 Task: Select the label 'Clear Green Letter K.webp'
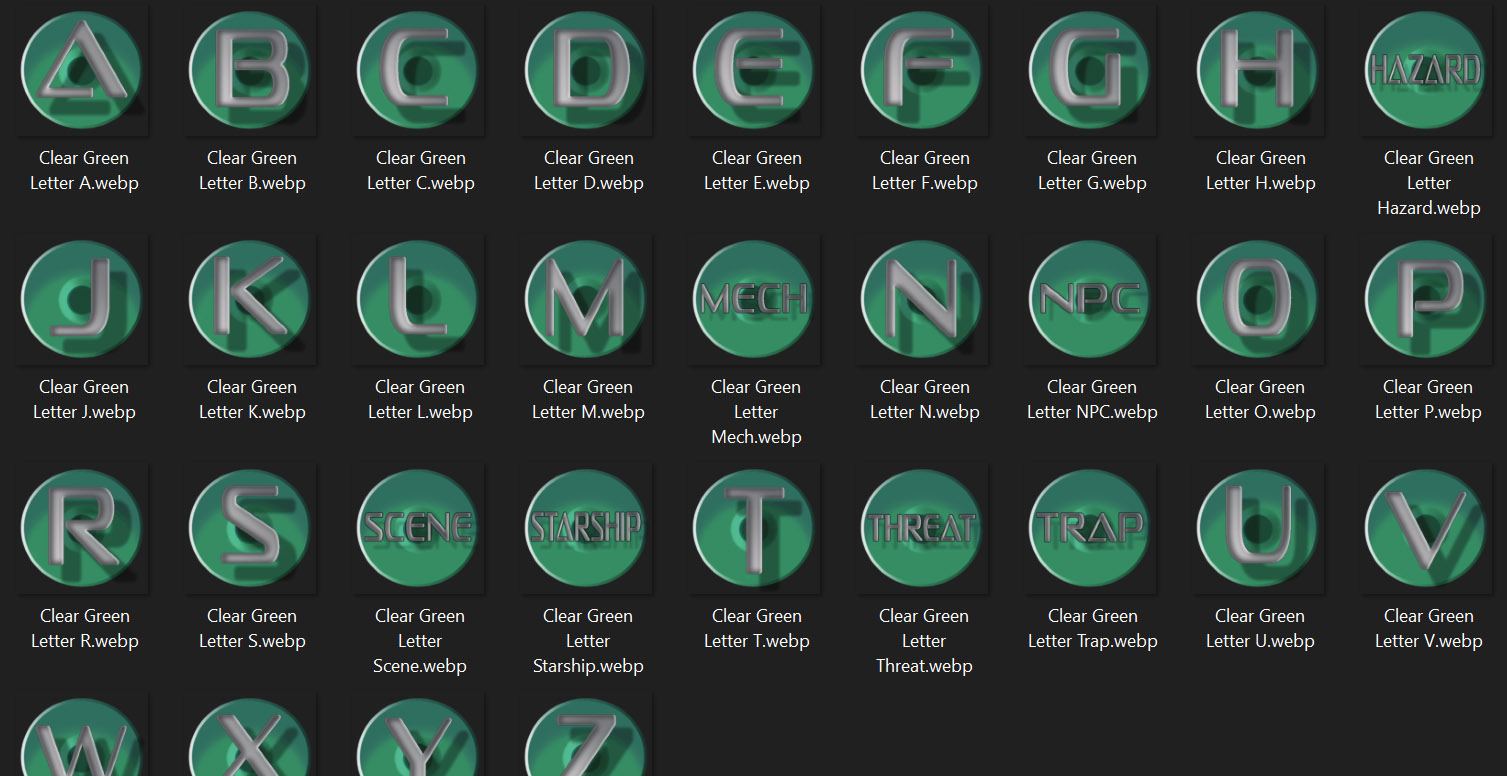tap(252, 399)
